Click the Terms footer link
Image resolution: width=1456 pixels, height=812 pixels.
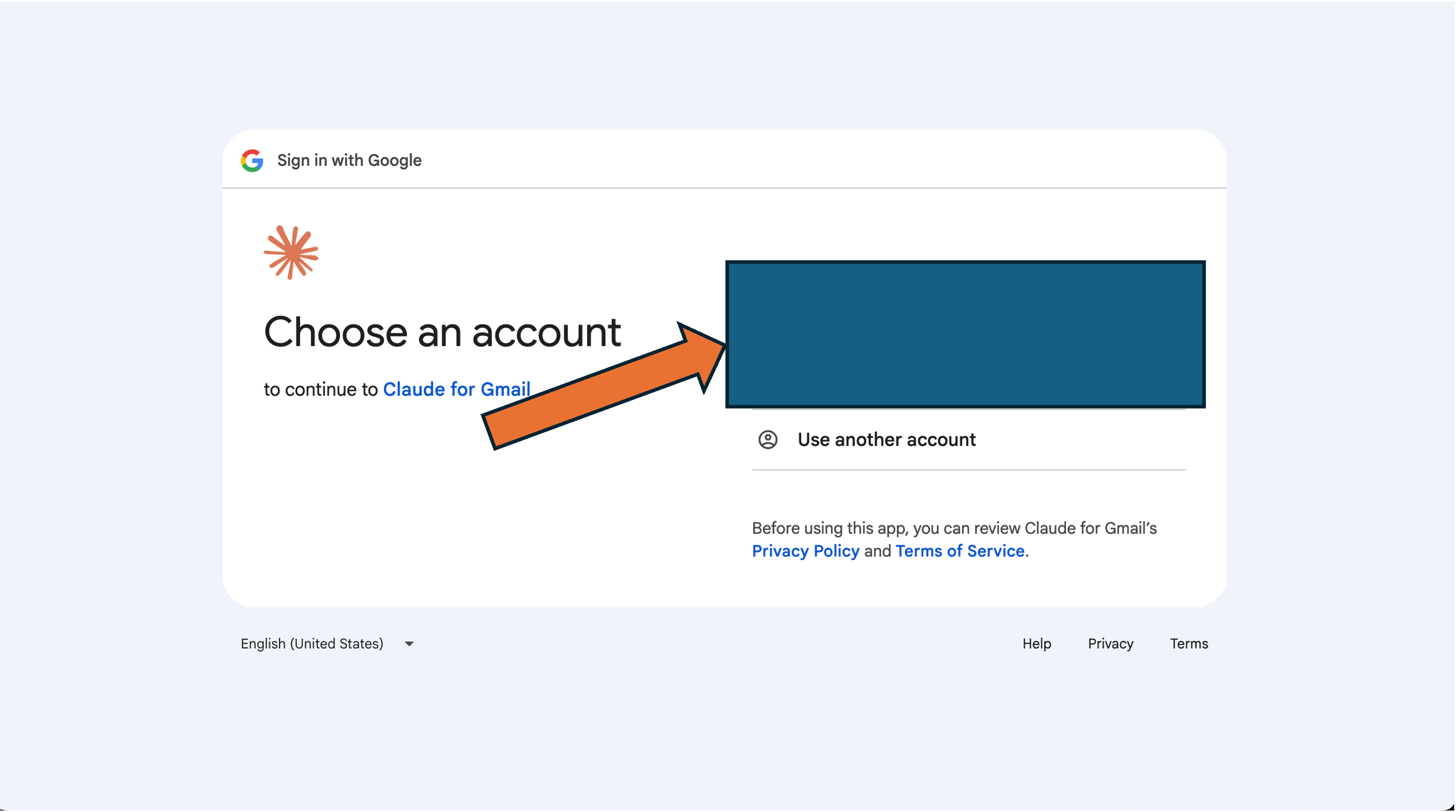pyautogui.click(x=1189, y=644)
